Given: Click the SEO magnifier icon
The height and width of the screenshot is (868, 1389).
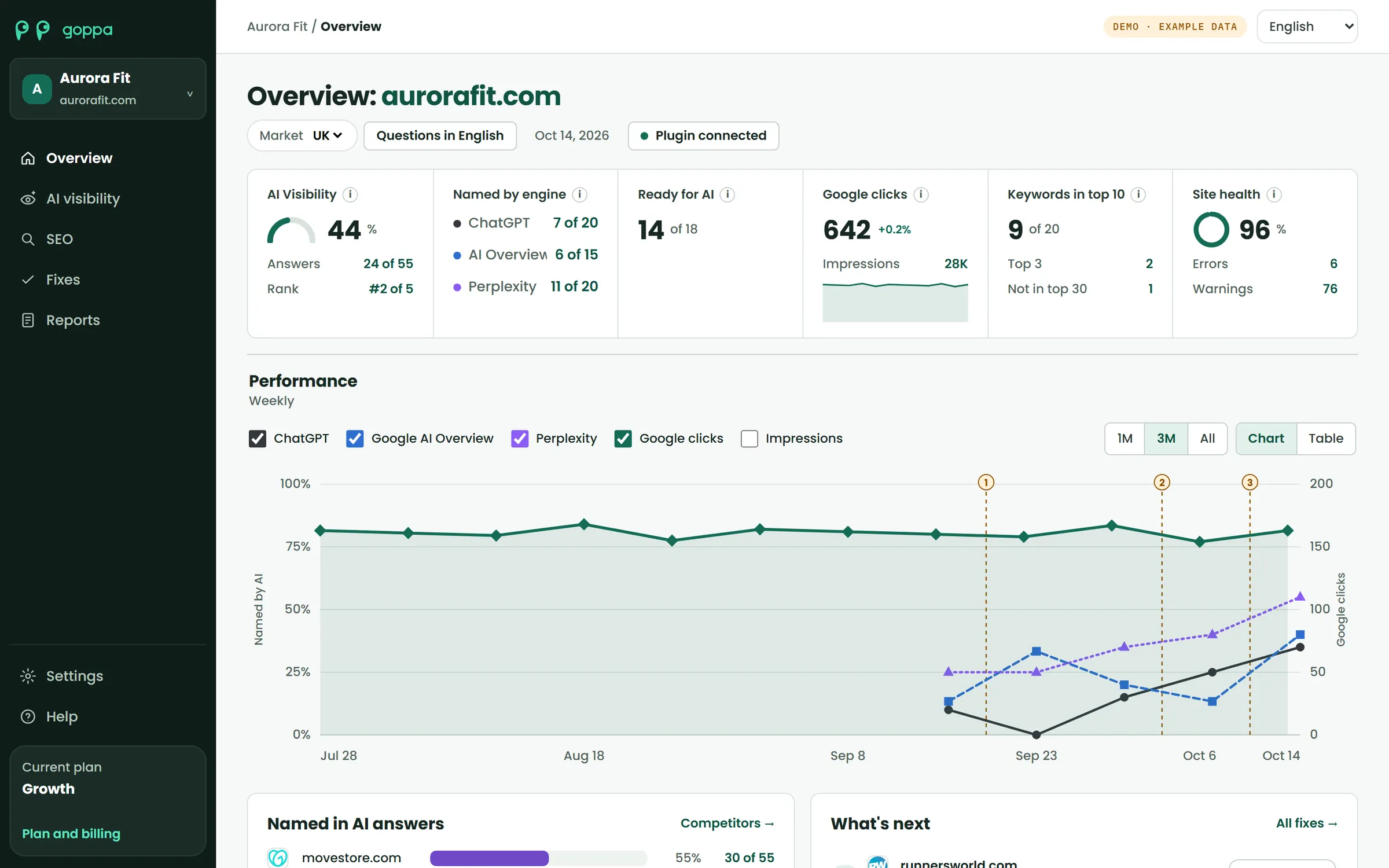Looking at the screenshot, I should 28,239.
